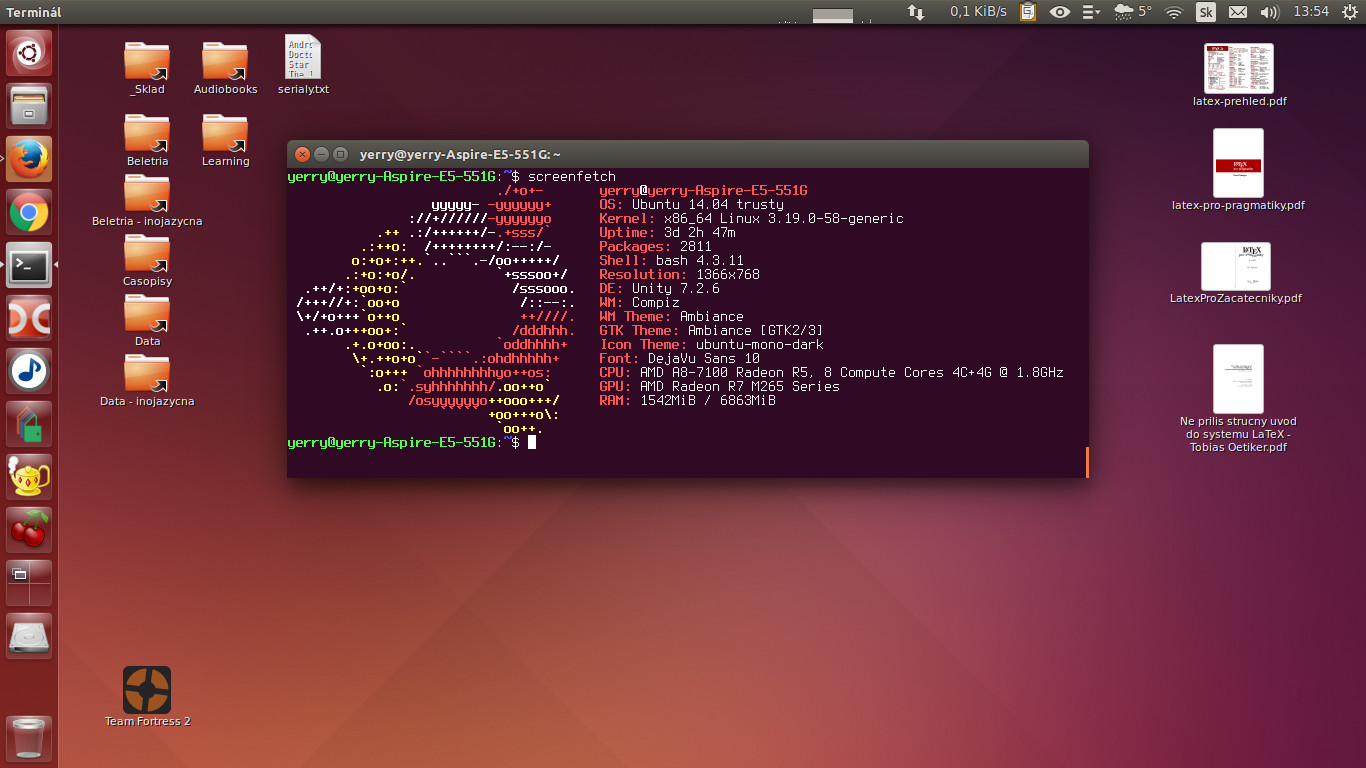Click the 'Packages: 2811' line

[655, 246]
